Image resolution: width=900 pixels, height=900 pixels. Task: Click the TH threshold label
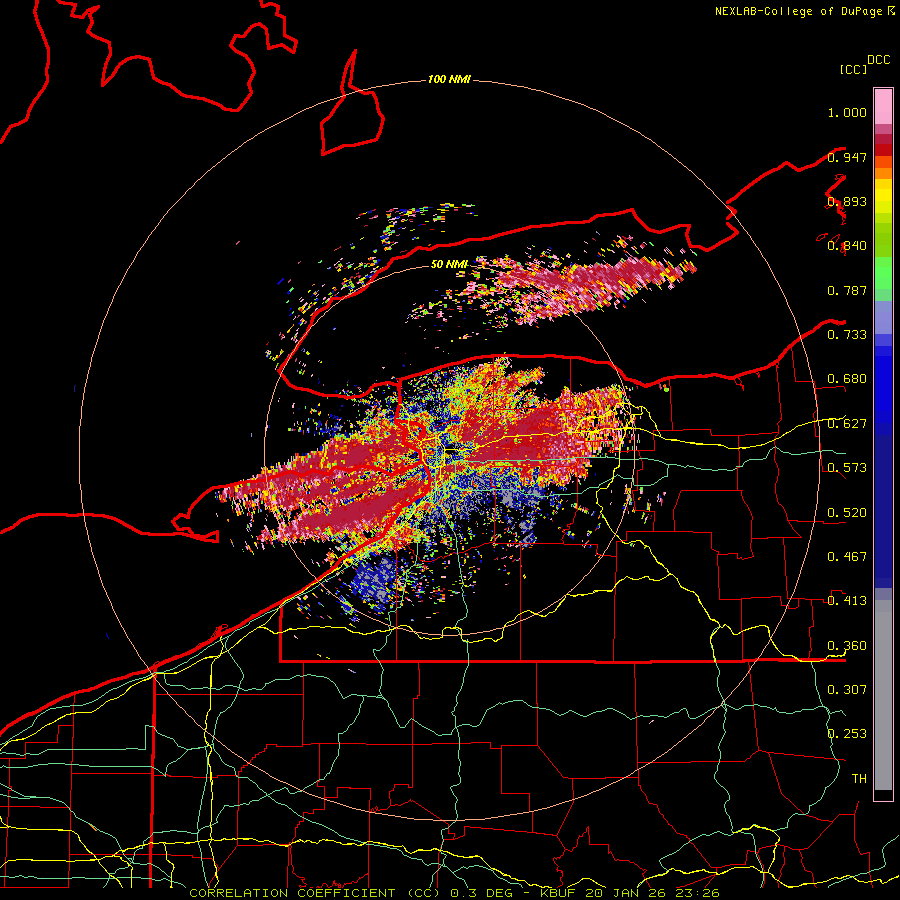pyautogui.click(x=859, y=779)
